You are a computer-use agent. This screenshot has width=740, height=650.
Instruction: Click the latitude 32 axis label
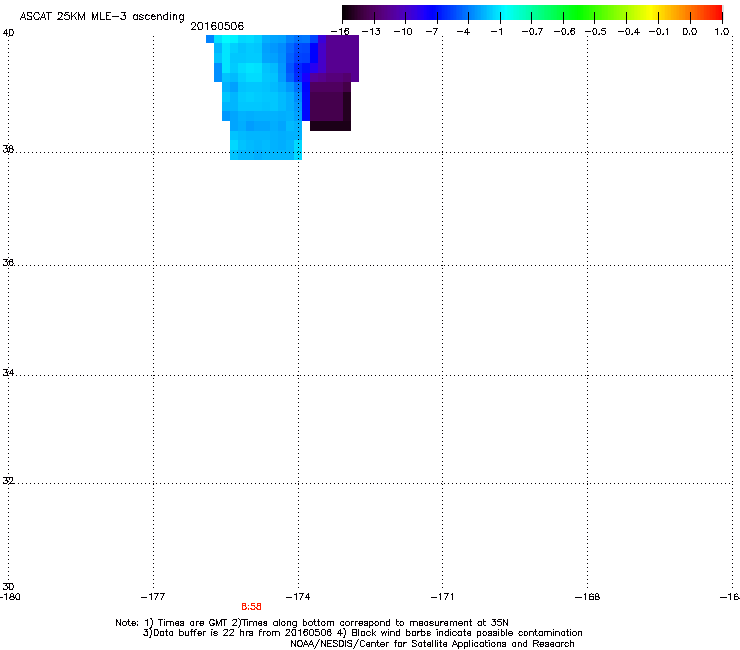[x=8, y=481]
